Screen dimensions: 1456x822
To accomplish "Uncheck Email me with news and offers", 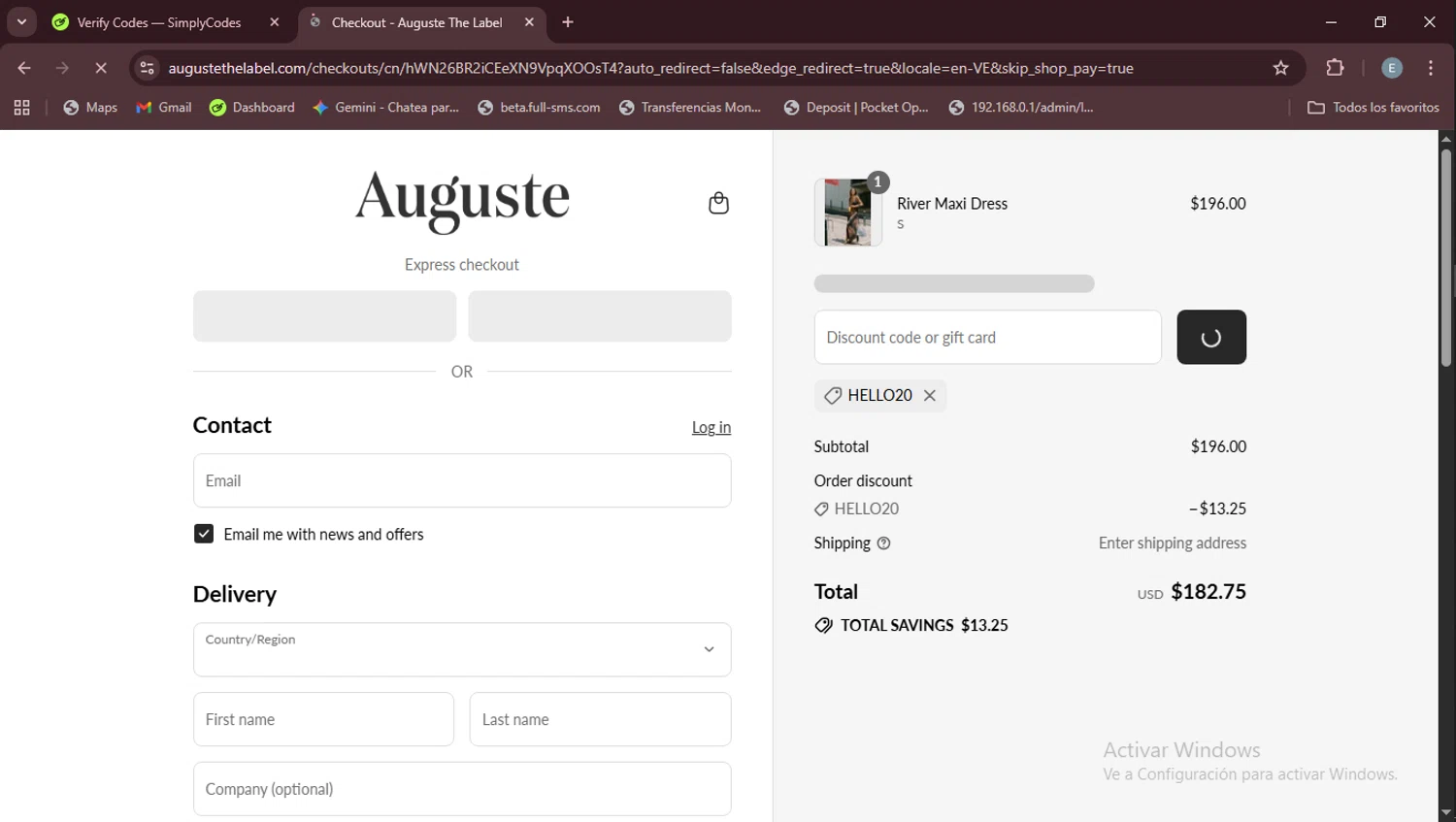I will [x=204, y=534].
